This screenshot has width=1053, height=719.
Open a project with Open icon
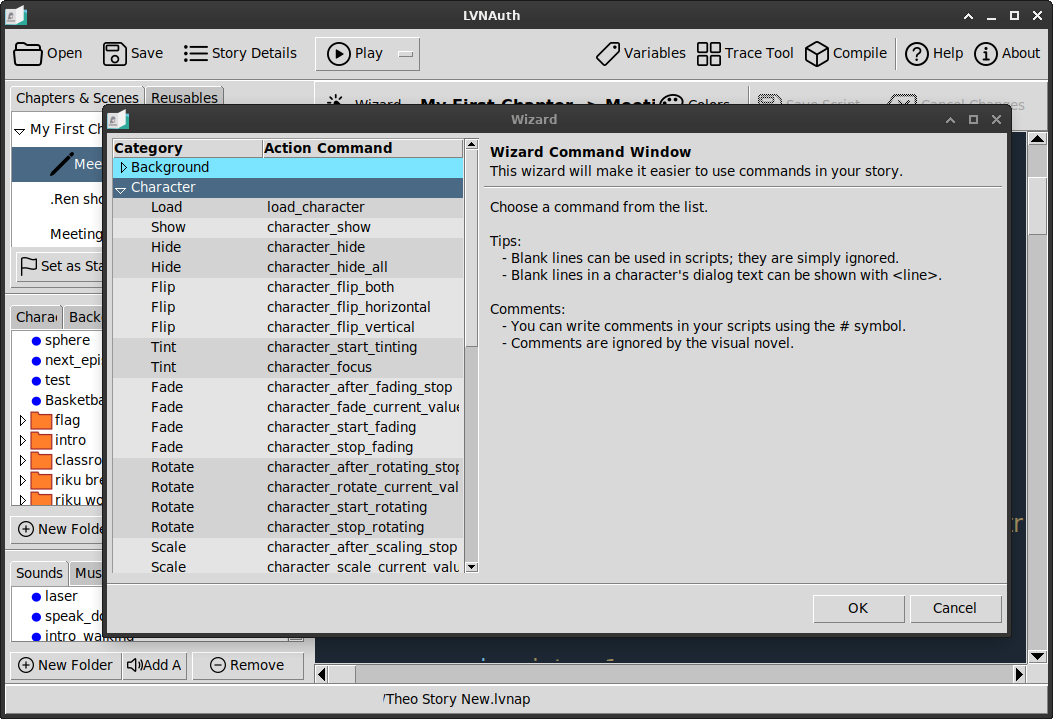[x=48, y=54]
